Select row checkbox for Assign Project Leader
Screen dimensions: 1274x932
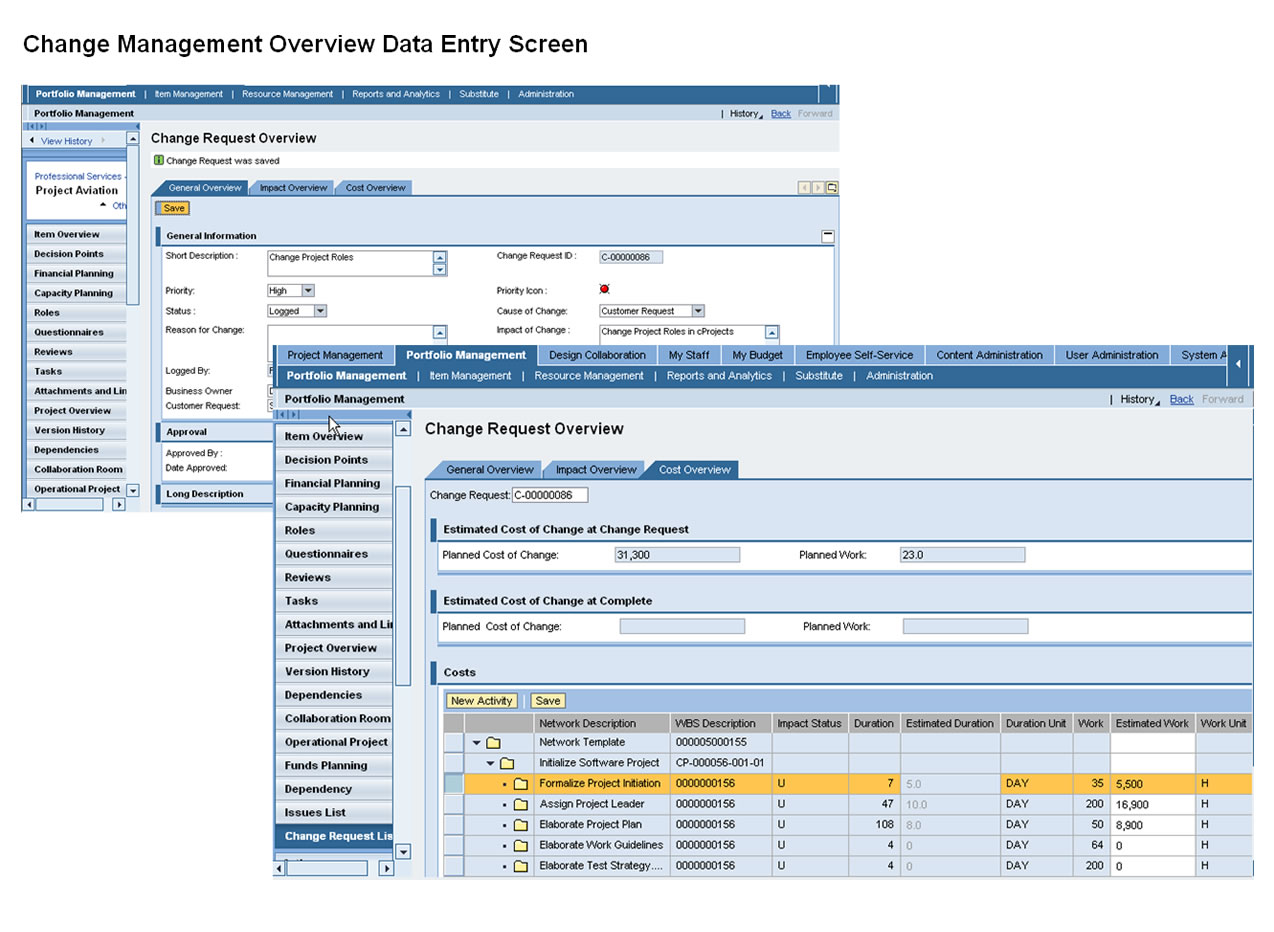pos(453,804)
